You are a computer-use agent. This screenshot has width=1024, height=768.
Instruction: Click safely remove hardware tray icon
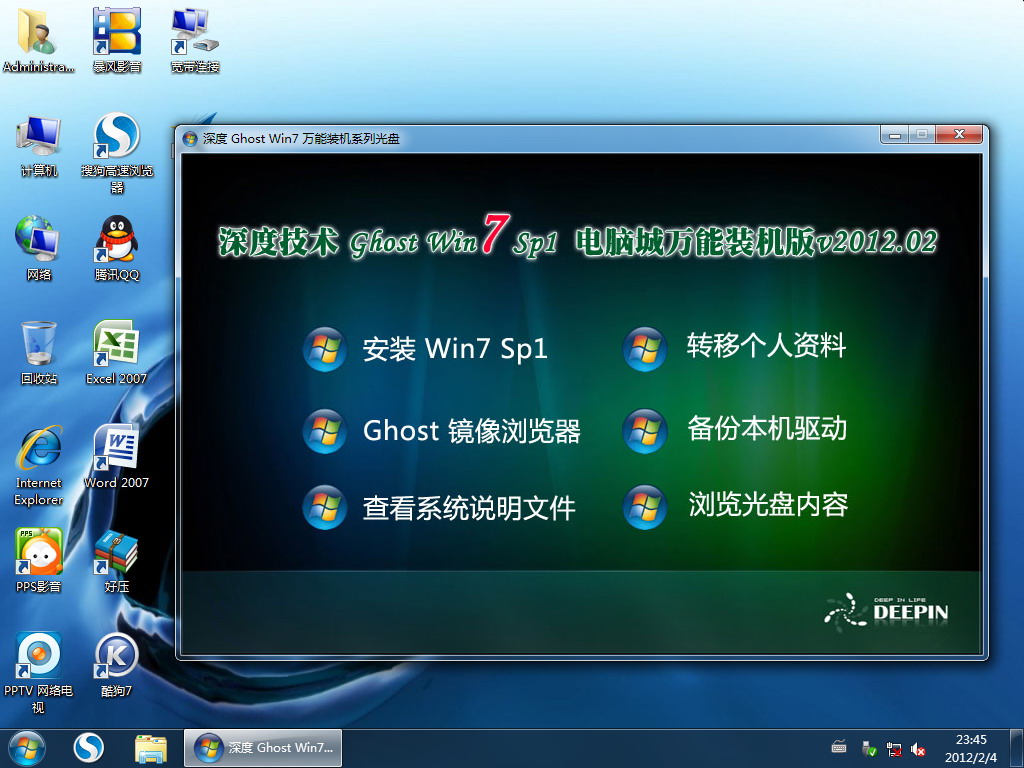pos(869,748)
